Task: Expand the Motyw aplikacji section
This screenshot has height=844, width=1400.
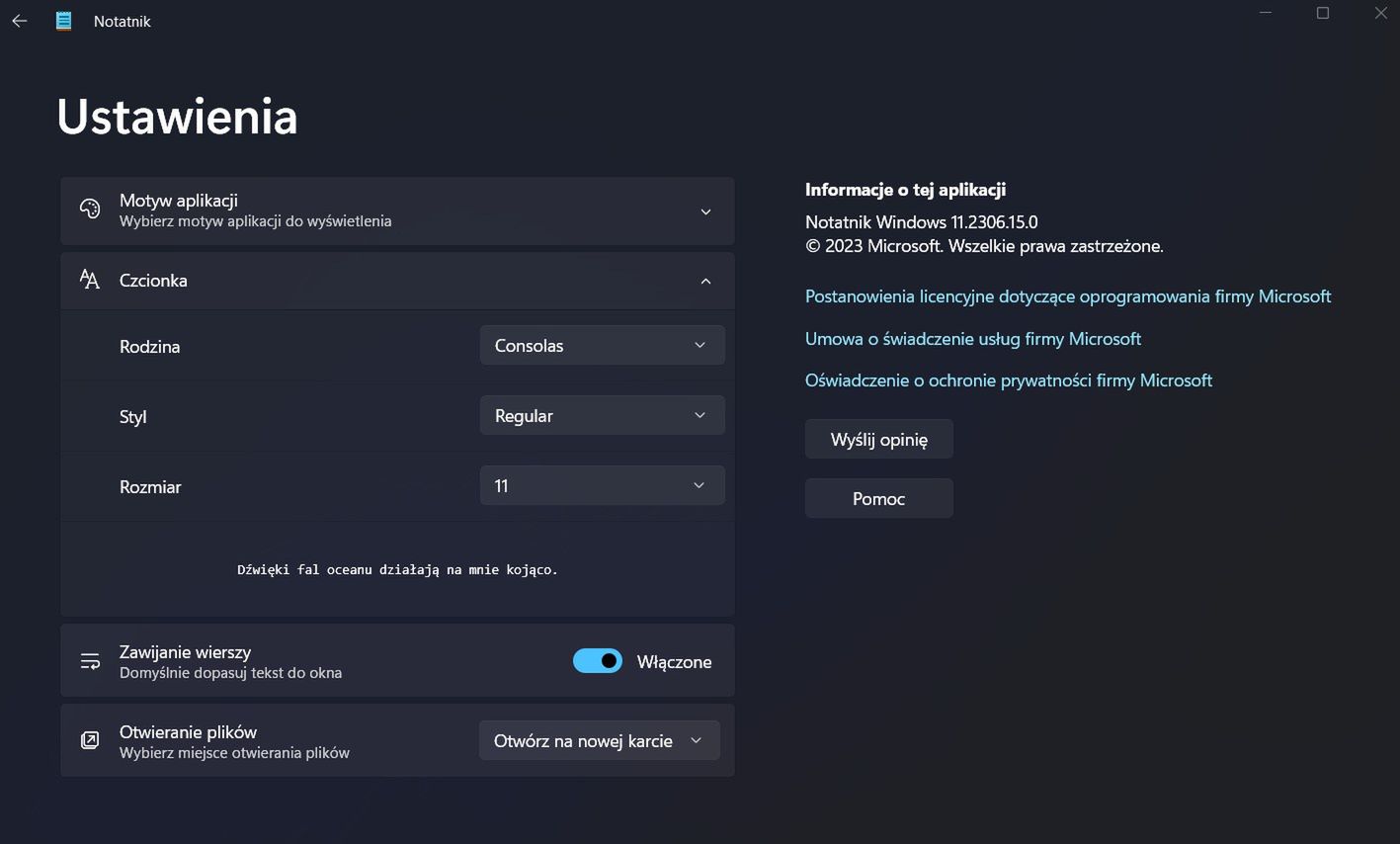Action: (705, 211)
